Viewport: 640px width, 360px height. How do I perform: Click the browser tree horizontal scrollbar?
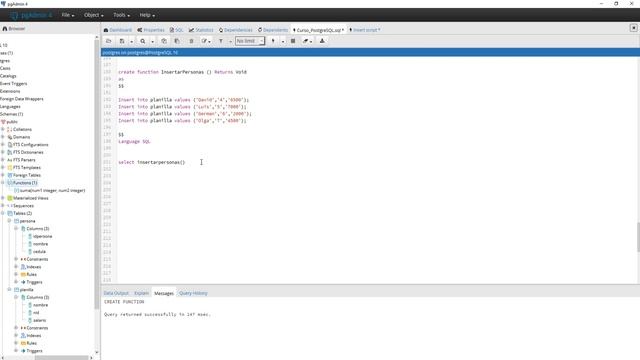click(x=61, y=358)
